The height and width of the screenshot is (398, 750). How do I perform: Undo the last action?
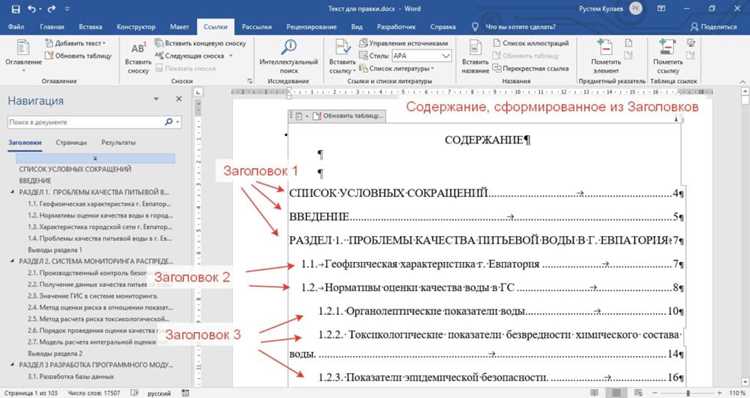32,9
